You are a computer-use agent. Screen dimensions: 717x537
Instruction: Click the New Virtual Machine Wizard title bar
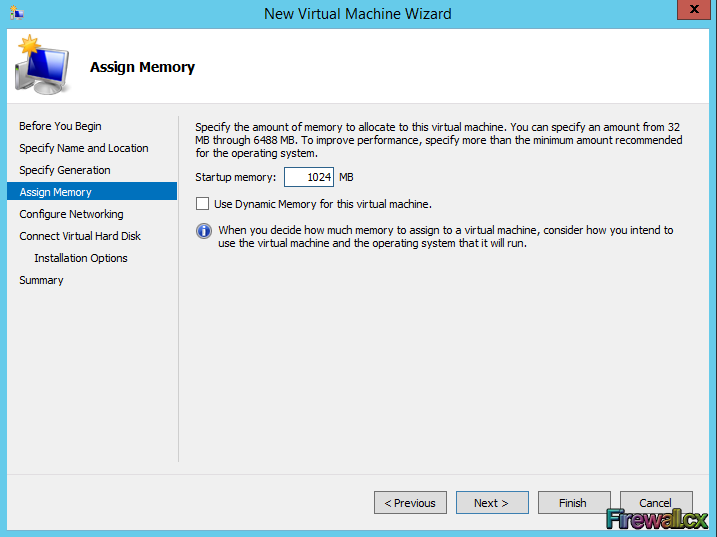click(x=358, y=13)
